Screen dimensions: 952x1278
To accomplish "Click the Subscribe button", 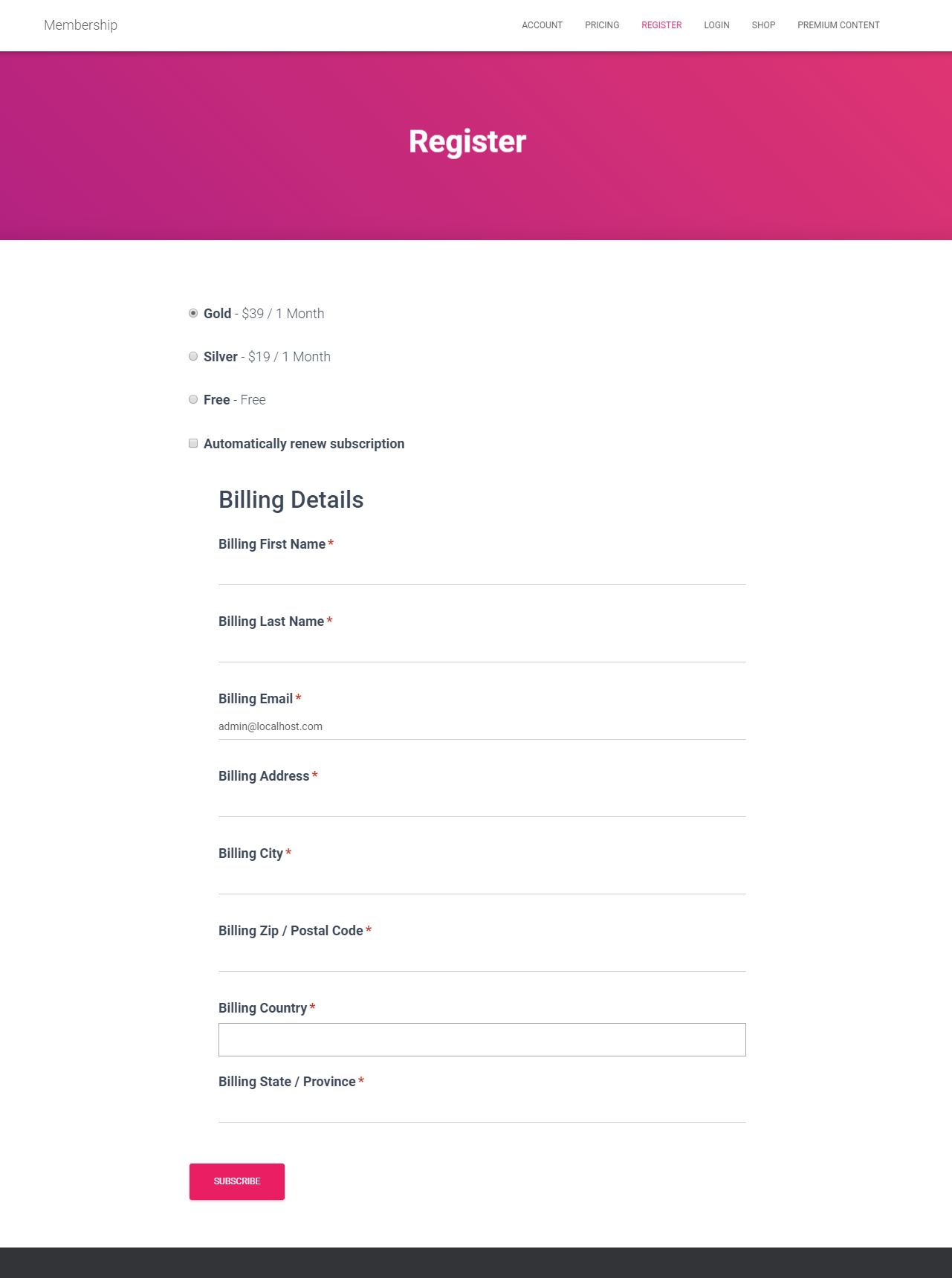I will pos(237,1181).
